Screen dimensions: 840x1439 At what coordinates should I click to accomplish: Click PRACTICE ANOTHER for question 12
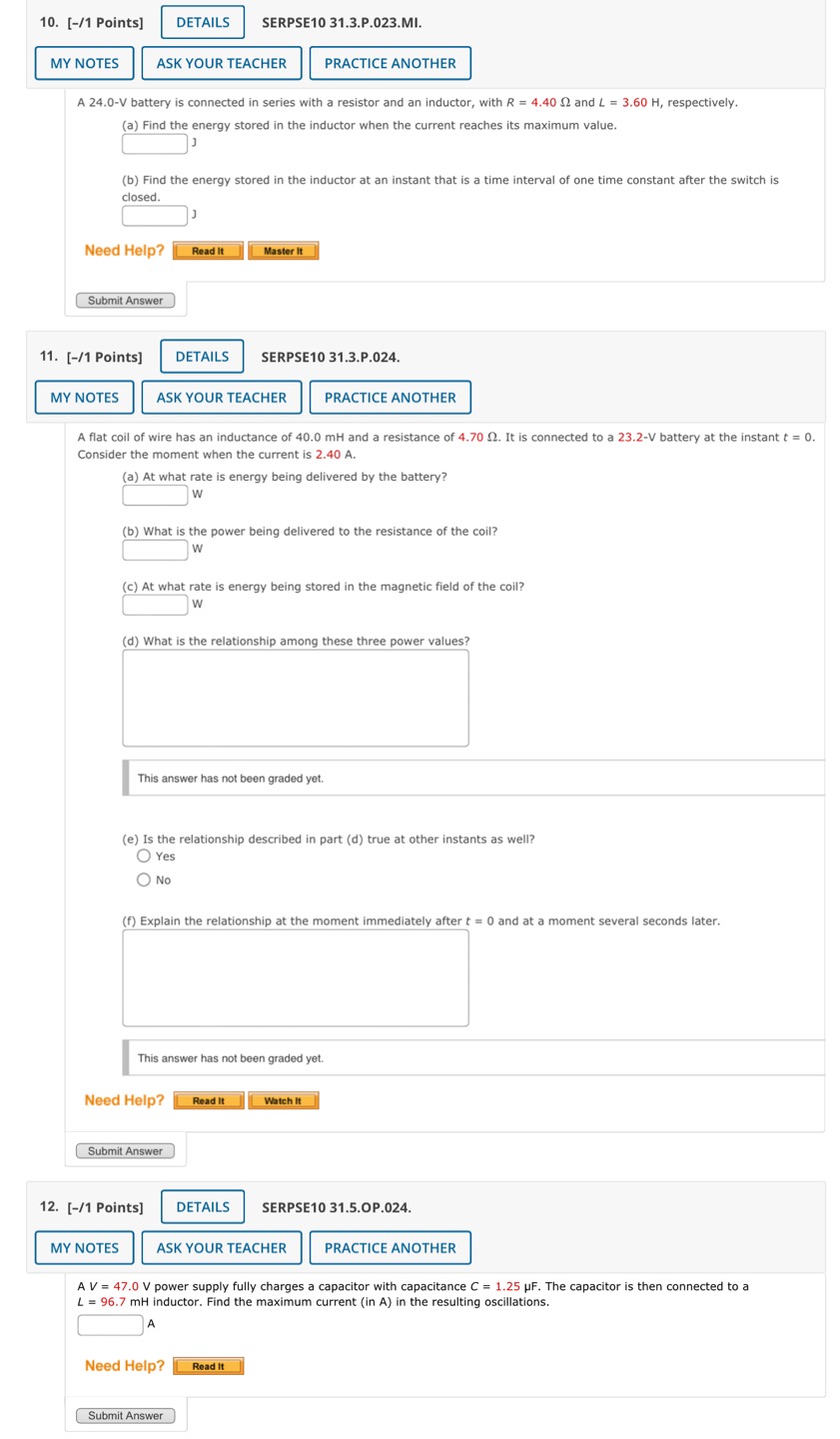pyautogui.click(x=391, y=1247)
